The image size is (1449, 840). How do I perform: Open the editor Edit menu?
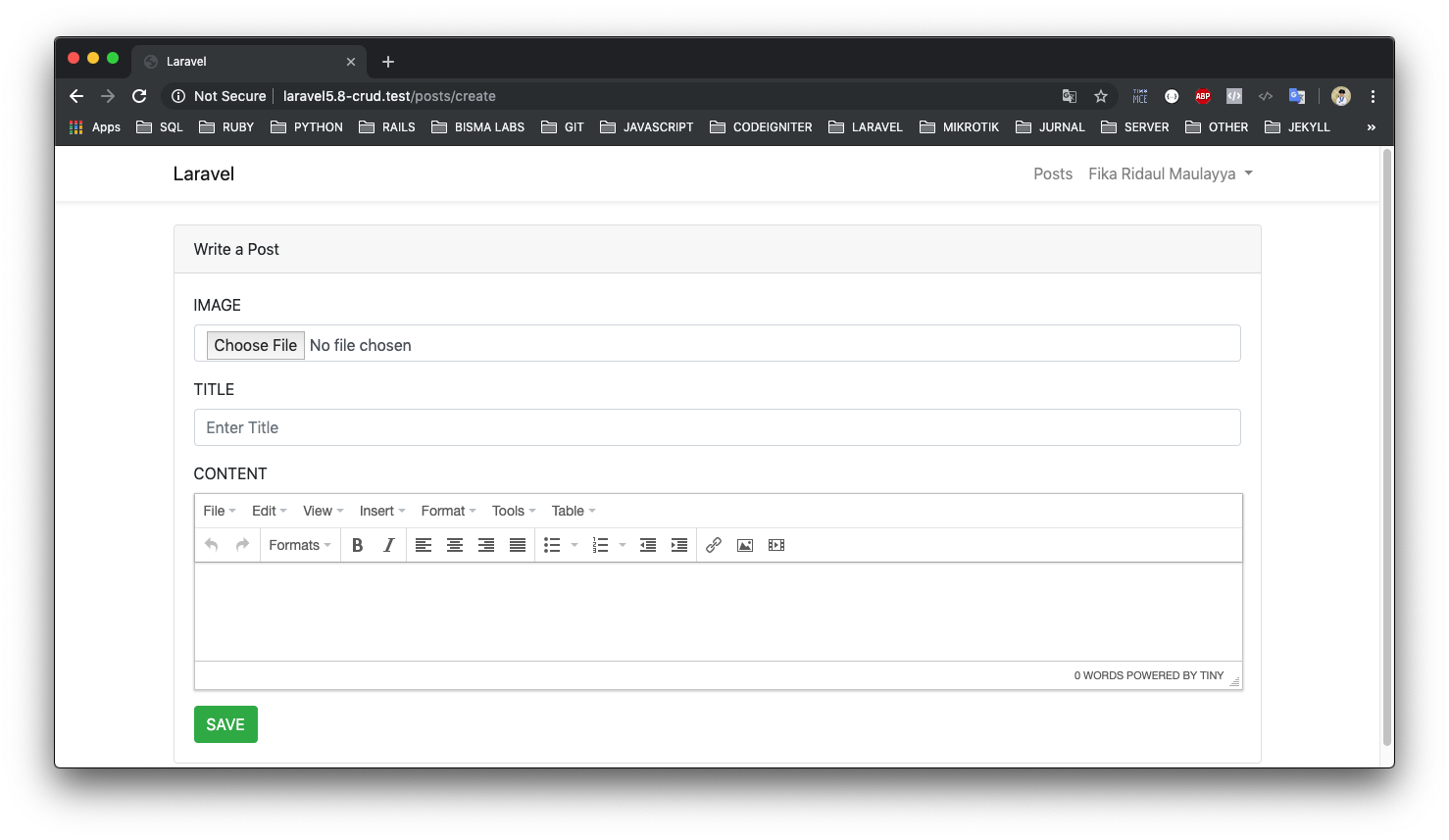(x=270, y=511)
